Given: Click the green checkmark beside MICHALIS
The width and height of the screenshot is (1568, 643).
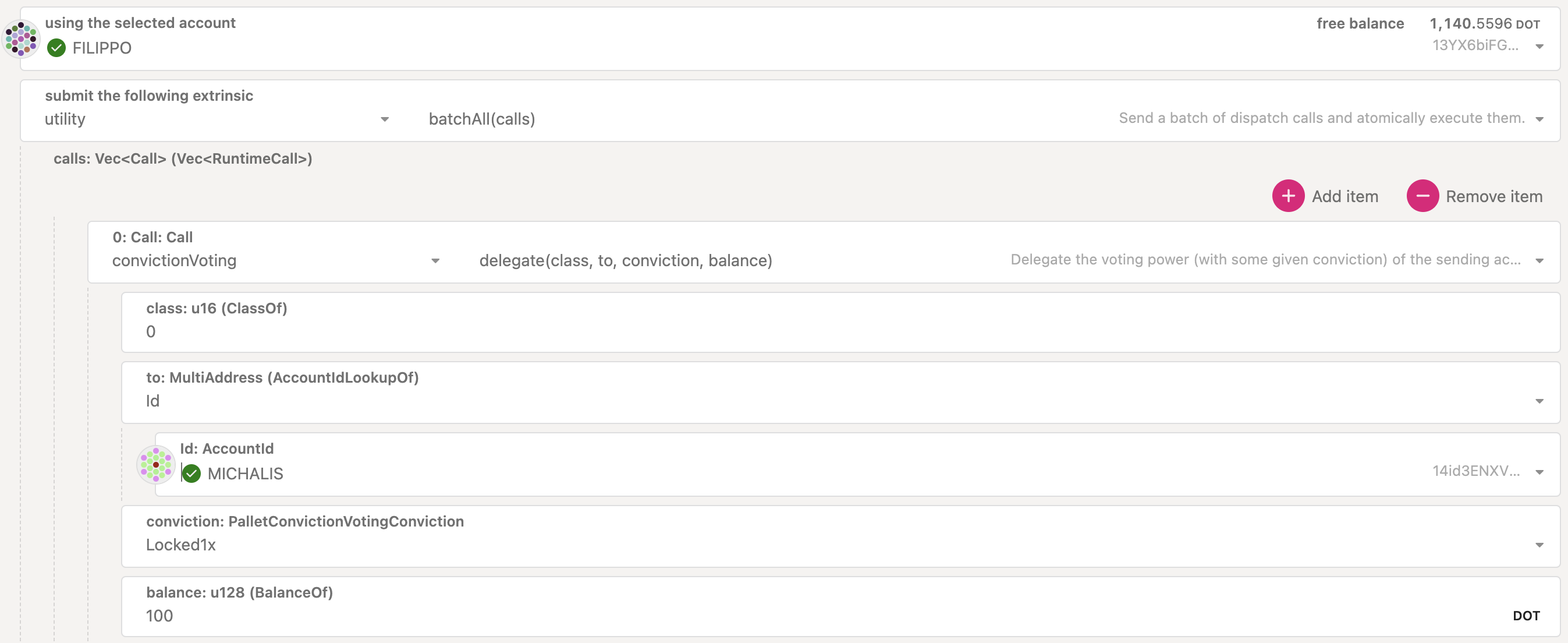Looking at the screenshot, I should point(191,473).
